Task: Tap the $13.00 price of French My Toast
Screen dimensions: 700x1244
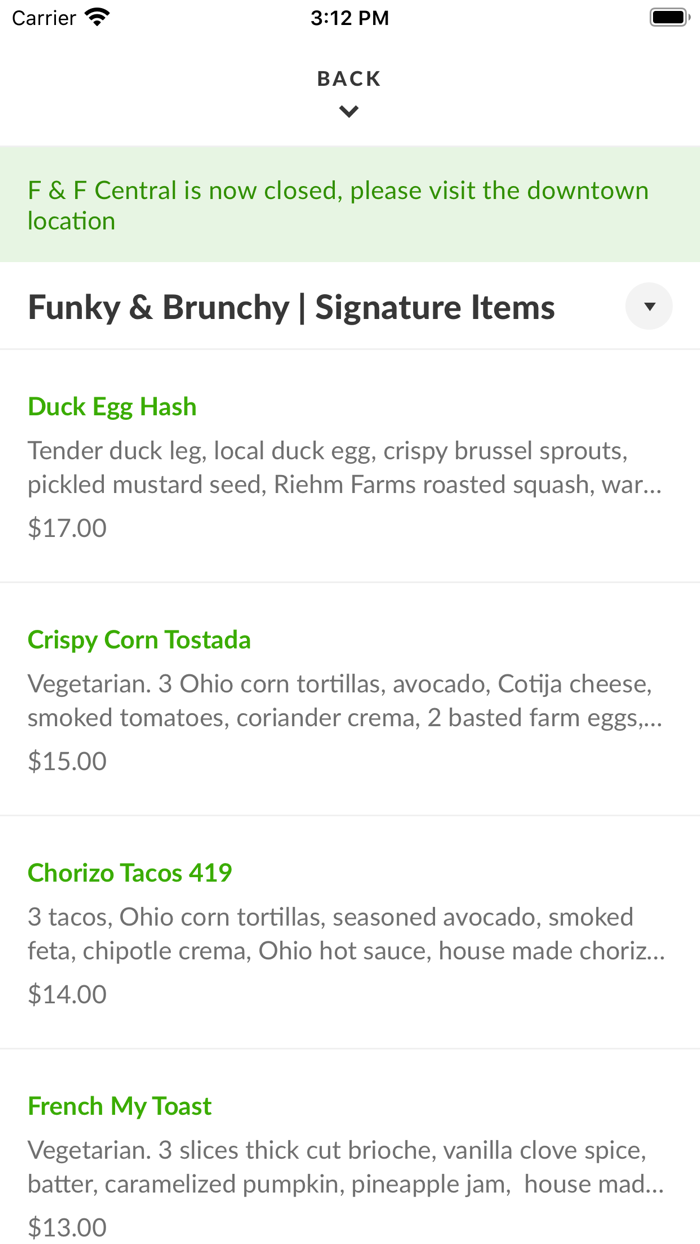Action: 66,1227
